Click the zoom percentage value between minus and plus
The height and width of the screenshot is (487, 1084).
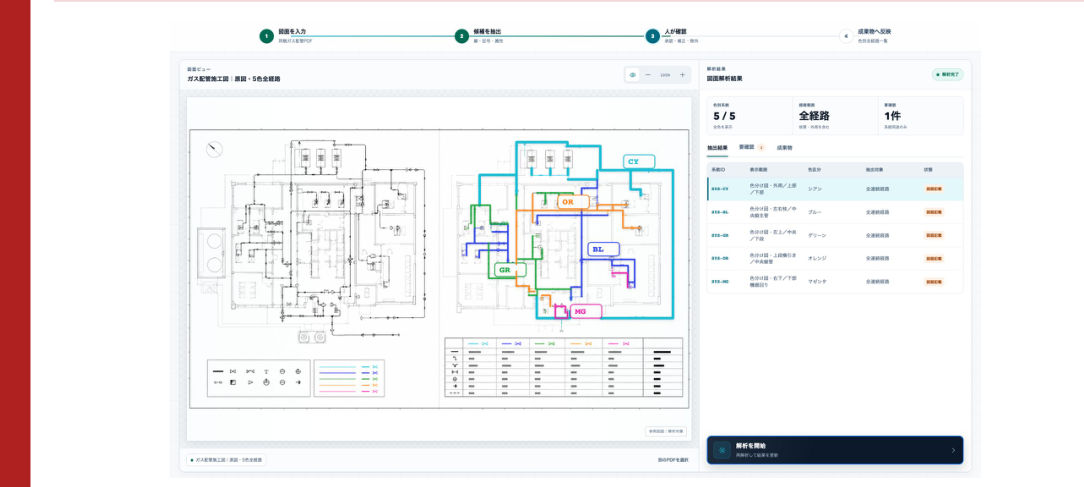[665, 75]
